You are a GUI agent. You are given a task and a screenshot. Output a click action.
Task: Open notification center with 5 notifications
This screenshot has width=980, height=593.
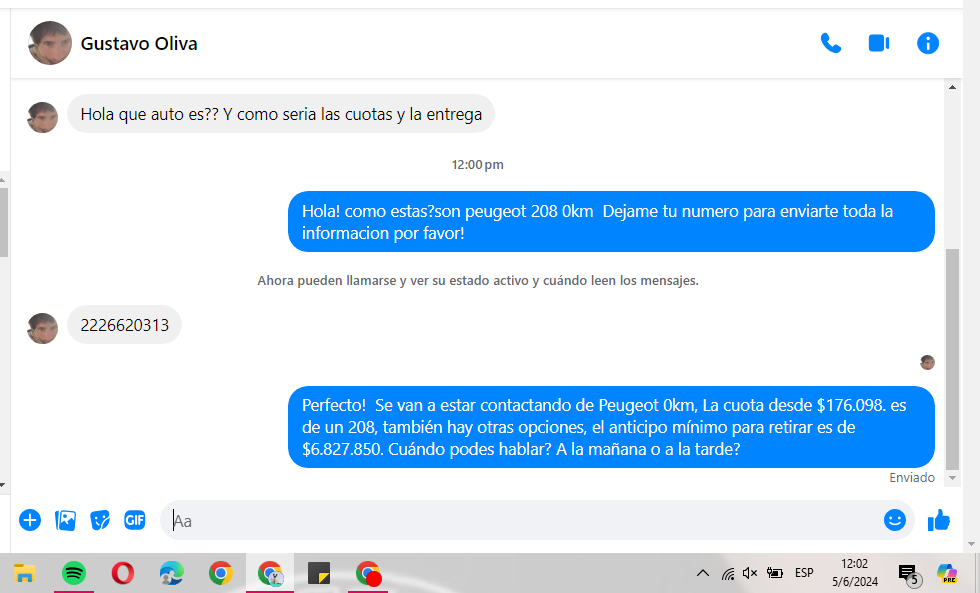click(909, 574)
